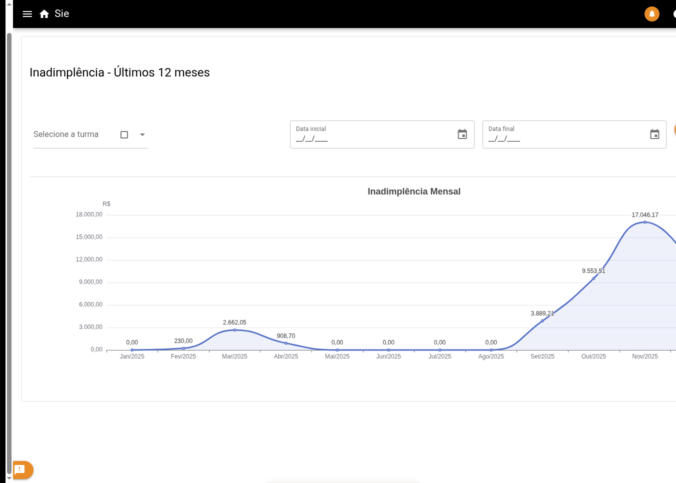This screenshot has height=483, width=676.
Task: Expand the Selecione a turma dropdown arrow
Action: 142,135
